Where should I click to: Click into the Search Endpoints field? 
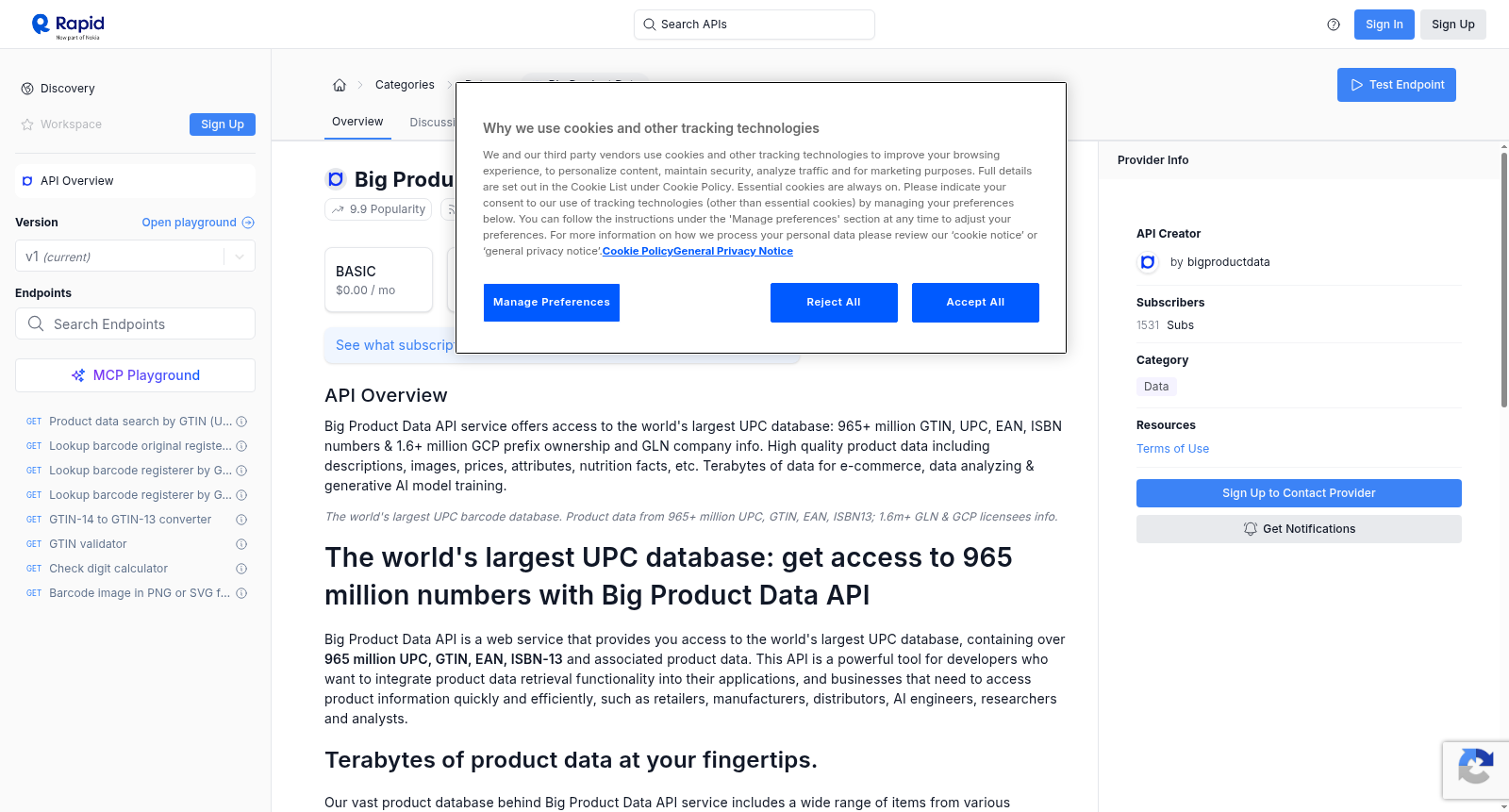(135, 323)
